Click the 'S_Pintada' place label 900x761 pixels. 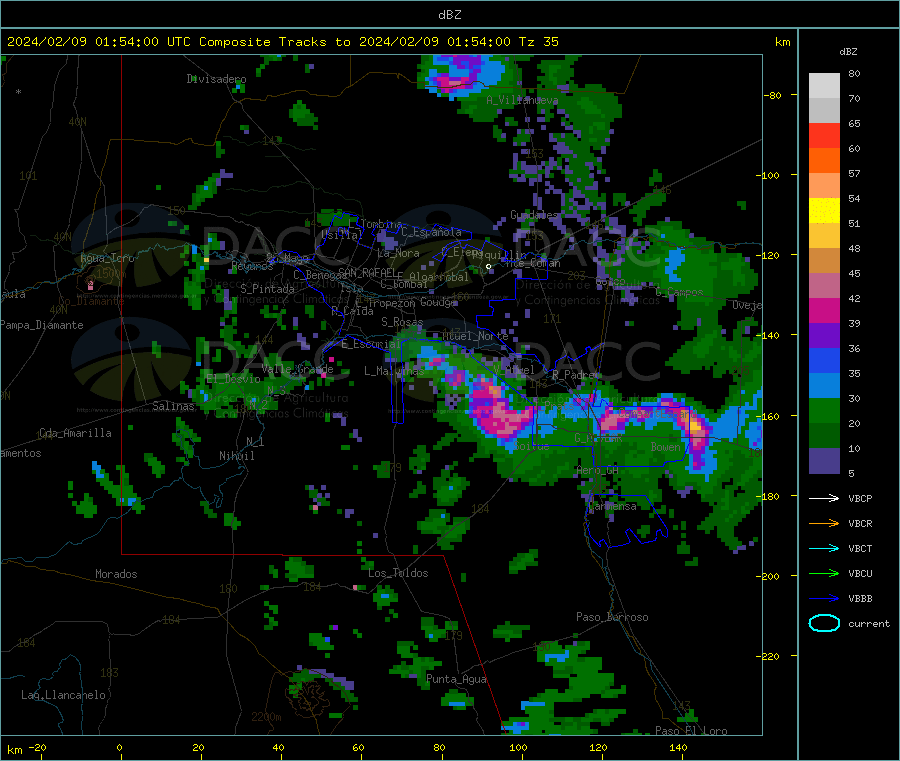click(x=267, y=289)
